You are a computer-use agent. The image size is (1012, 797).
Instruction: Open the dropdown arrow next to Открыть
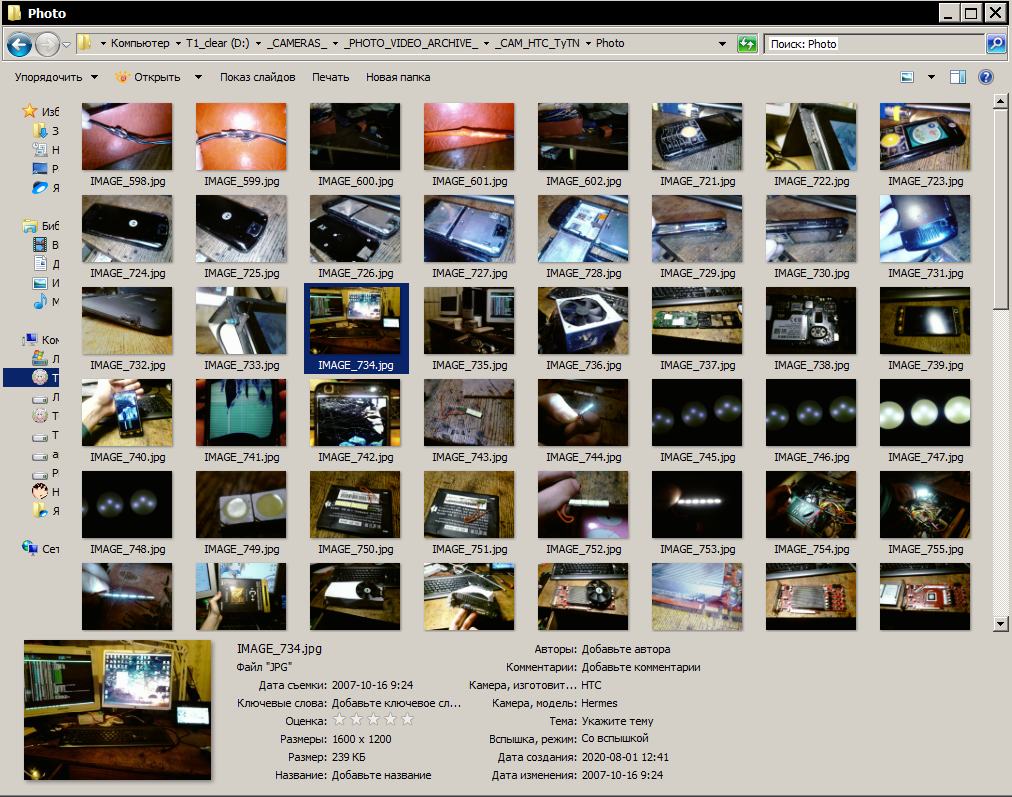pos(198,77)
